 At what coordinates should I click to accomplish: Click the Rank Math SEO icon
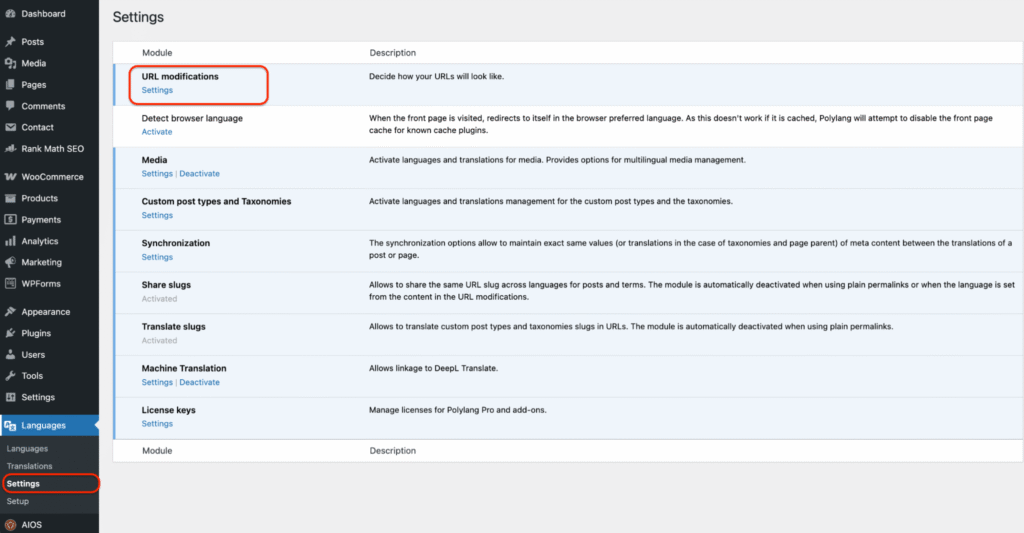10,149
